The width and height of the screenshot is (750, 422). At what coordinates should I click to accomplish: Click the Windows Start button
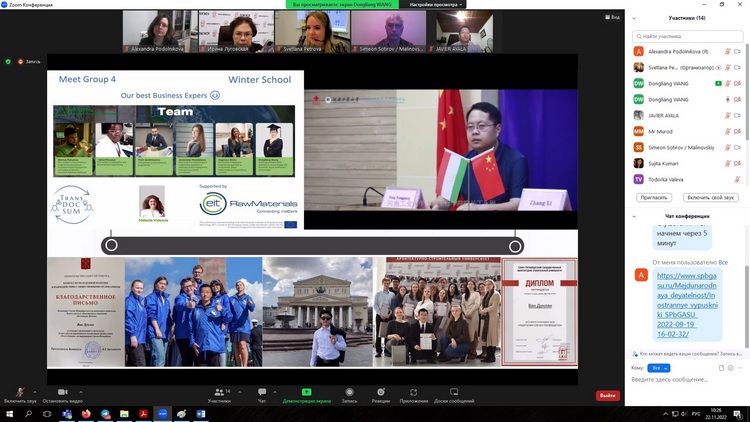click(x=9, y=413)
